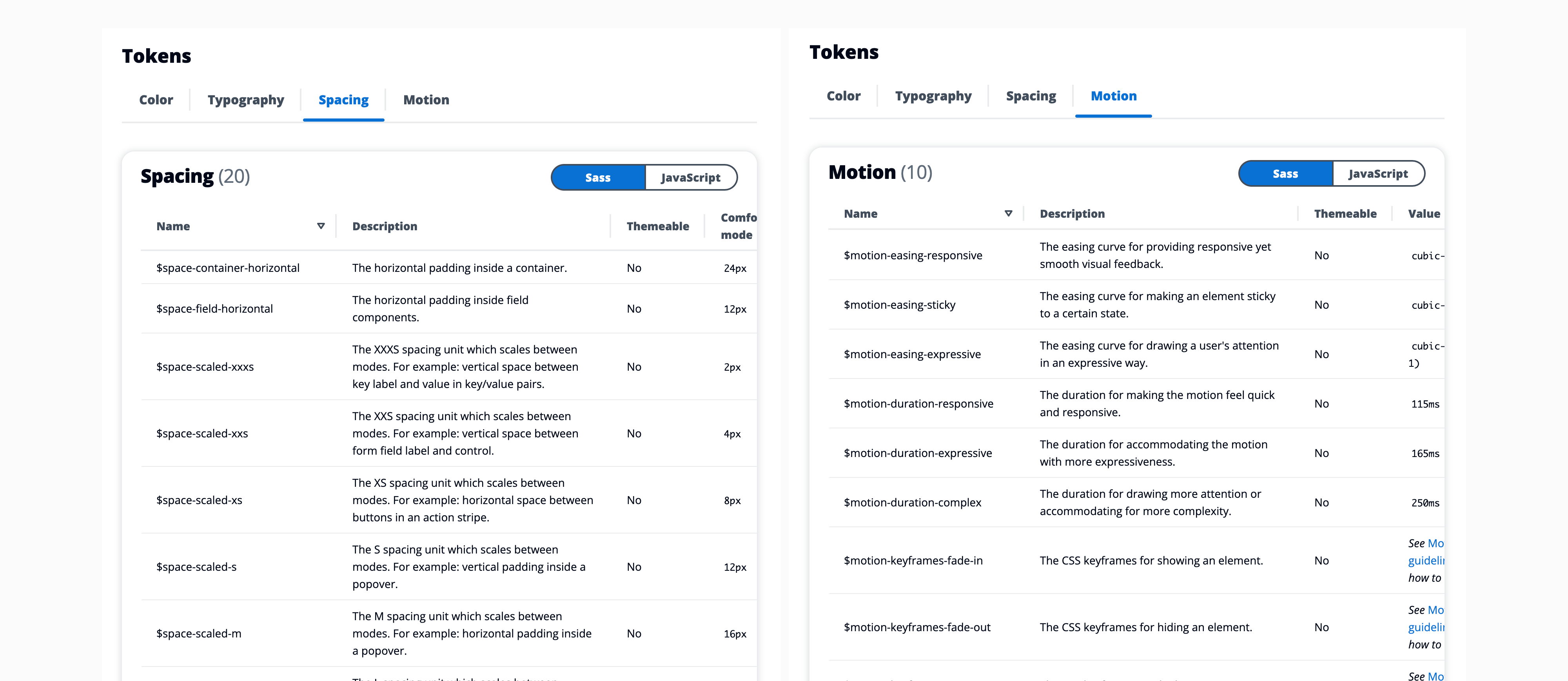Open the active Spacing tab in left panel

pyautogui.click(x=343, y=100)
